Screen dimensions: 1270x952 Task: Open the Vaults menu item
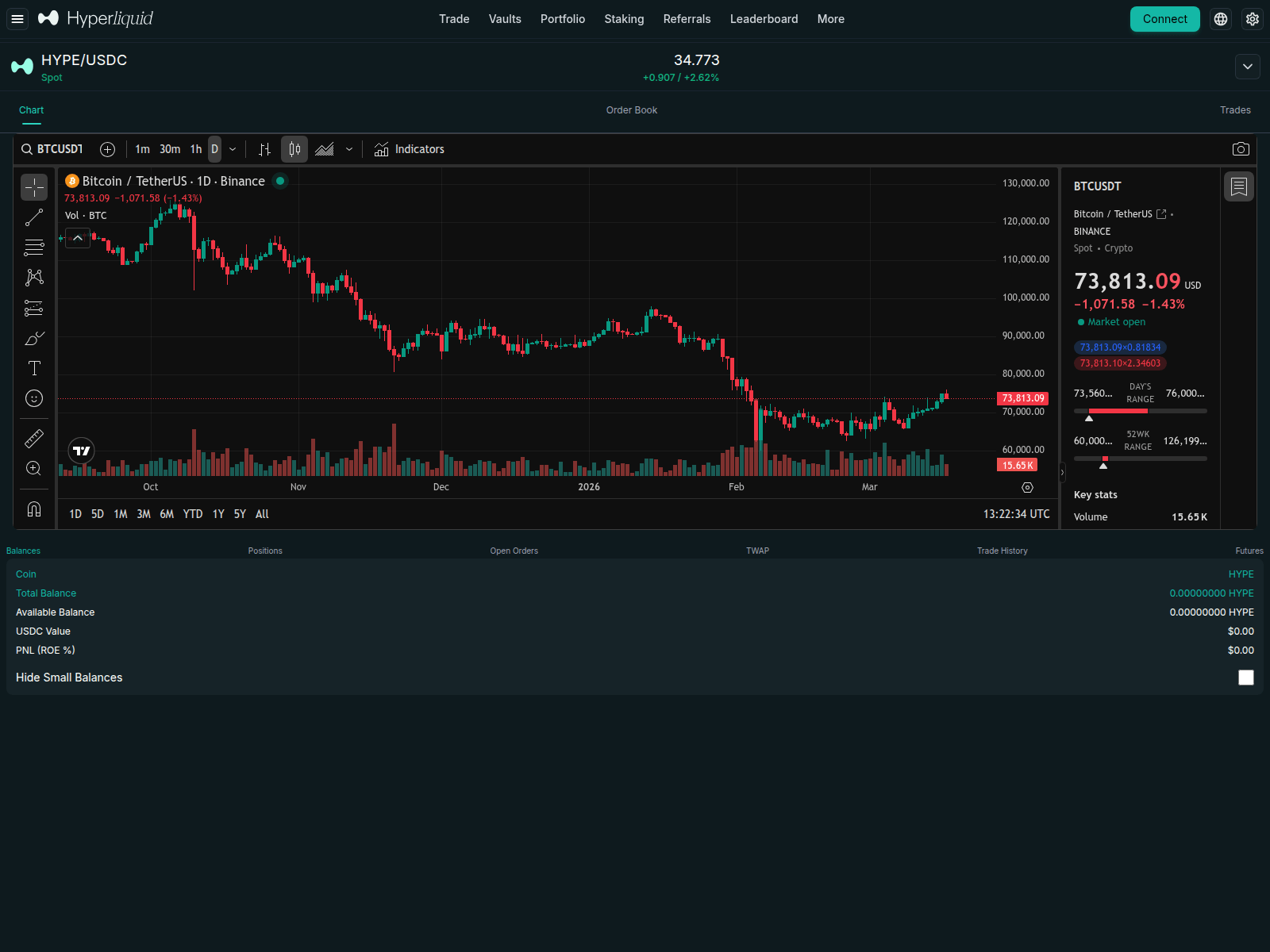[x=505, y=18]
